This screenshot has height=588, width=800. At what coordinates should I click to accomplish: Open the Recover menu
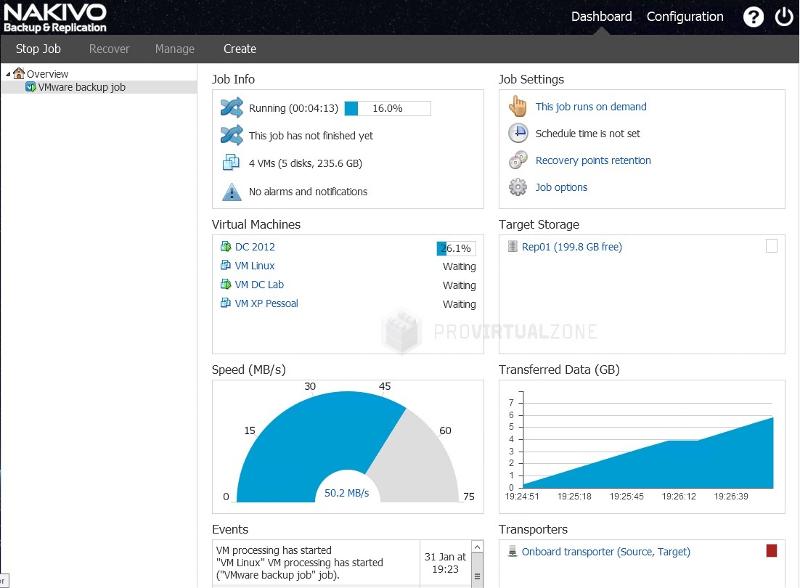coord(109,48)
